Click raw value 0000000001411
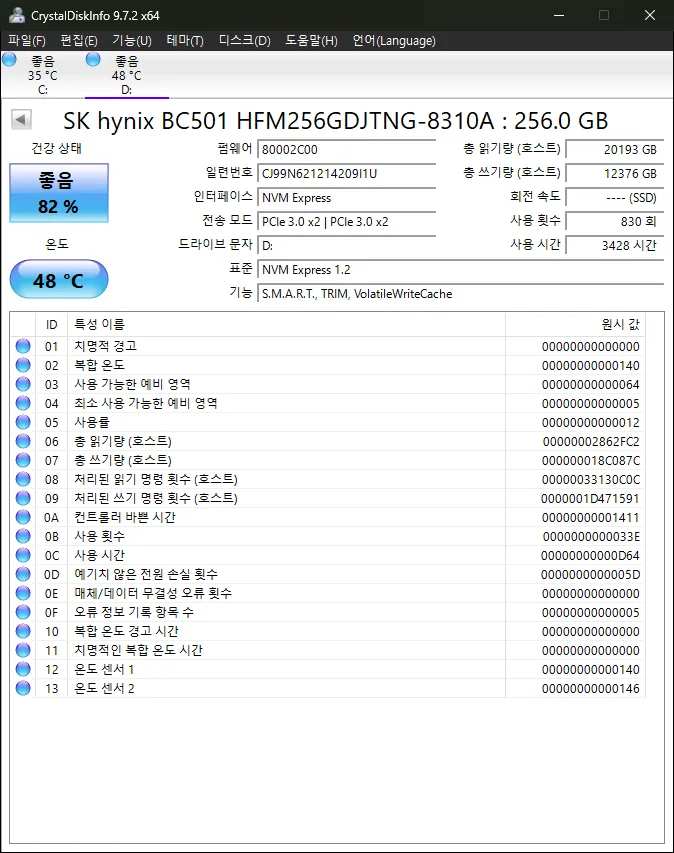The width and height of the screenshot is (674, 853). (x=591, y=517)
